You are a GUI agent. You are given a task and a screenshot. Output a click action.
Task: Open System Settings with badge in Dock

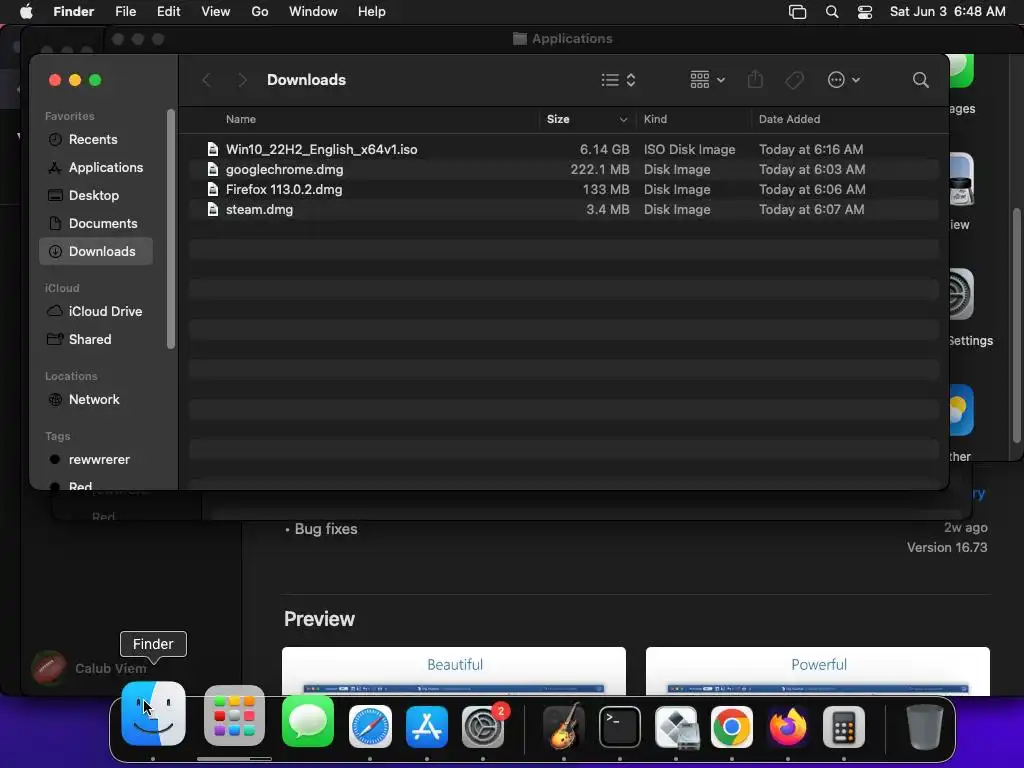483,727
